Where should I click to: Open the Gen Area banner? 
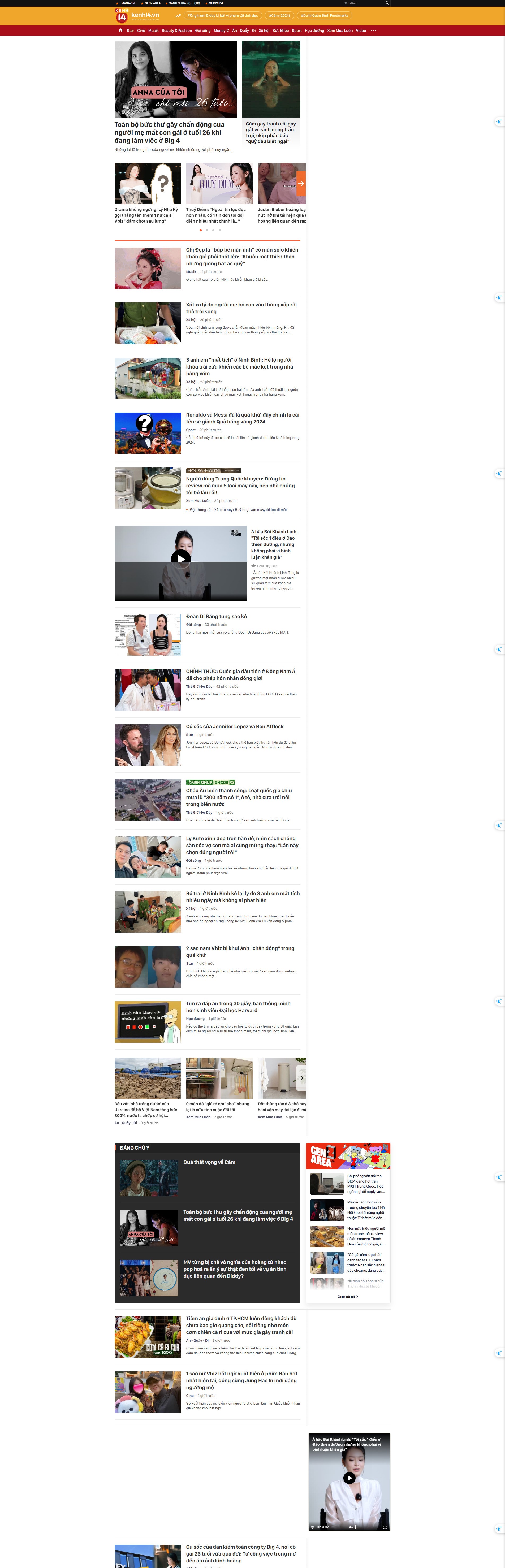pyautogui.click(x=348, y=1156)
